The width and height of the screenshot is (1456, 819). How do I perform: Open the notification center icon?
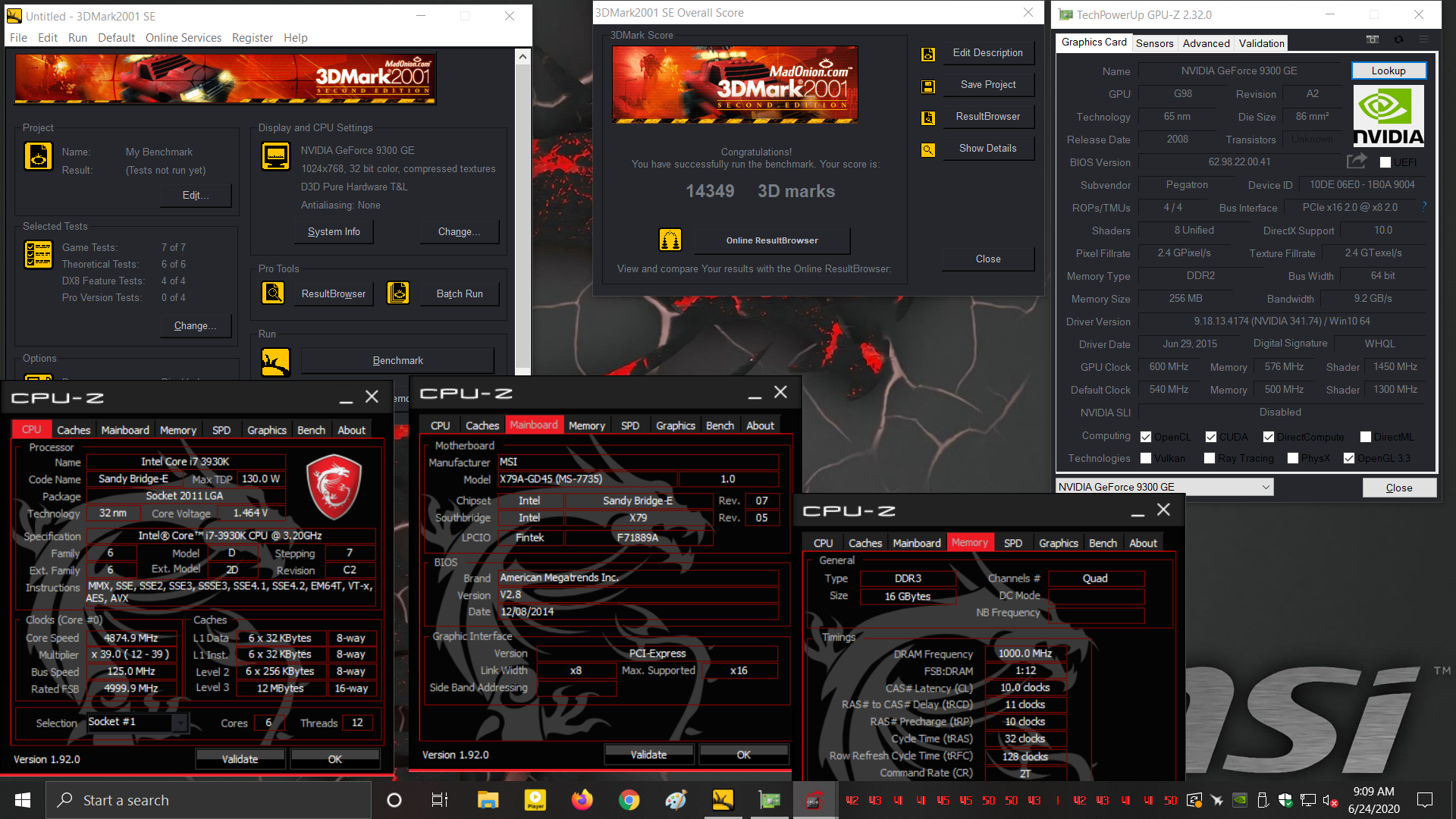click(x=1425, y=800)
